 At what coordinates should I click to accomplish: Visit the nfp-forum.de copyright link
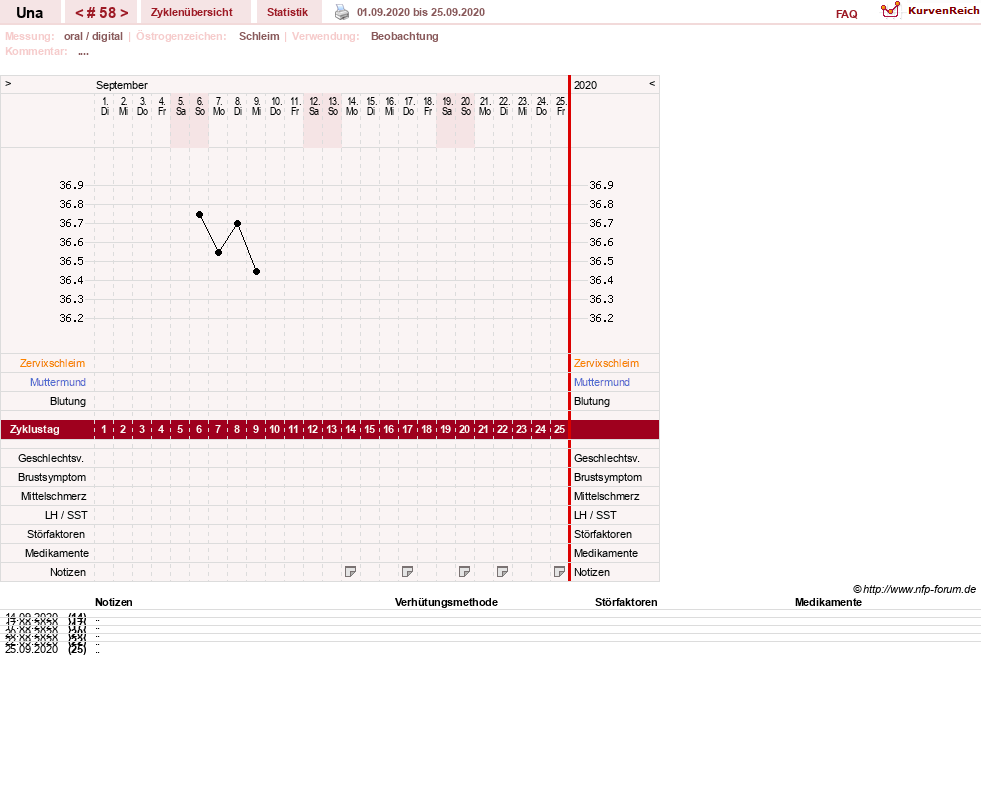[915, 589]
